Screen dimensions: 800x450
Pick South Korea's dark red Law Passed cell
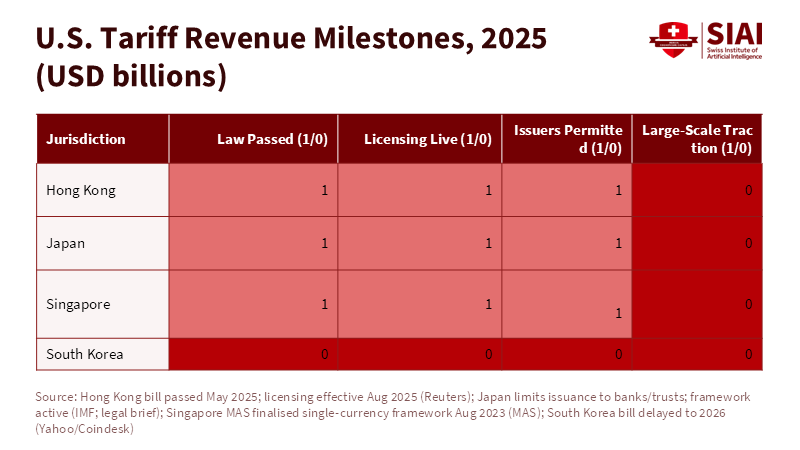pyautogui.click(x=254, y=354)
